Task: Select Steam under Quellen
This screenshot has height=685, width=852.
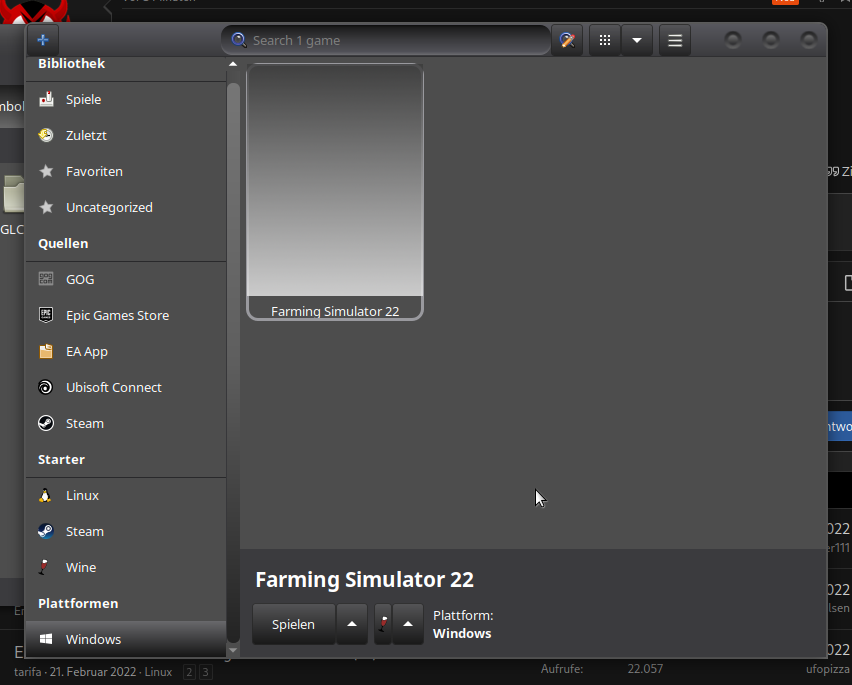Action: (x=126, y=423)
